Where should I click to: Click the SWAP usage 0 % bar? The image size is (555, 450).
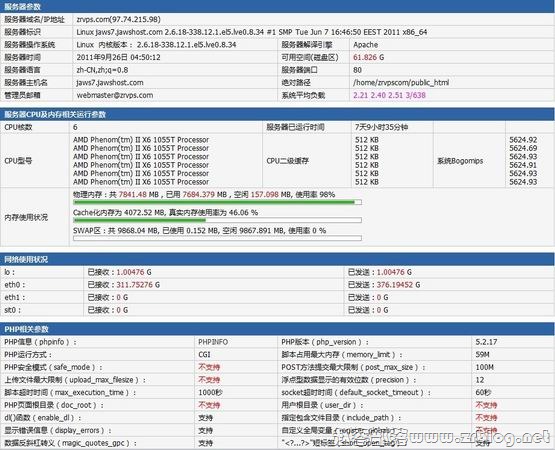217,238
